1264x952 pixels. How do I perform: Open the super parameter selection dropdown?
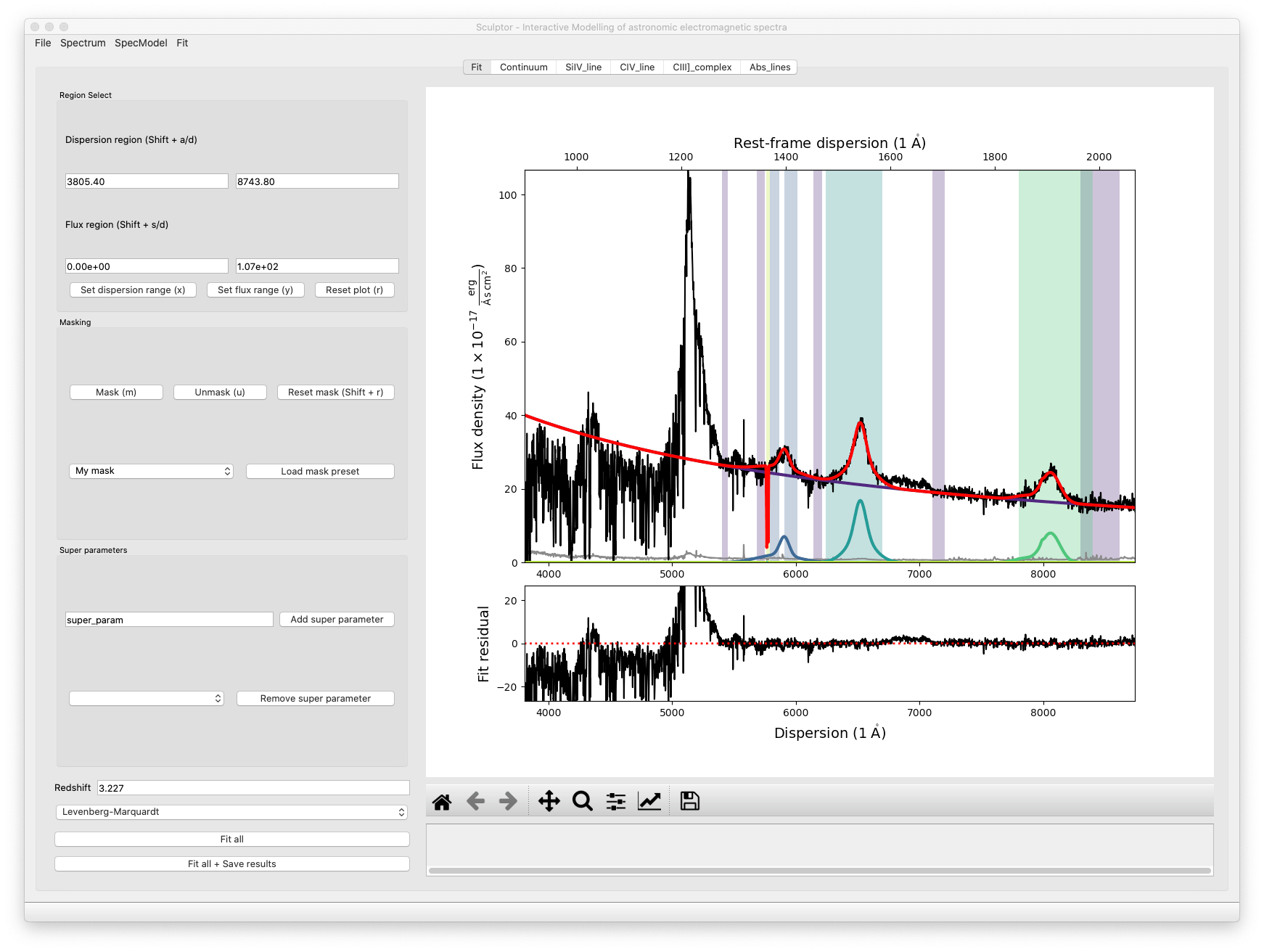pos(147,699)
